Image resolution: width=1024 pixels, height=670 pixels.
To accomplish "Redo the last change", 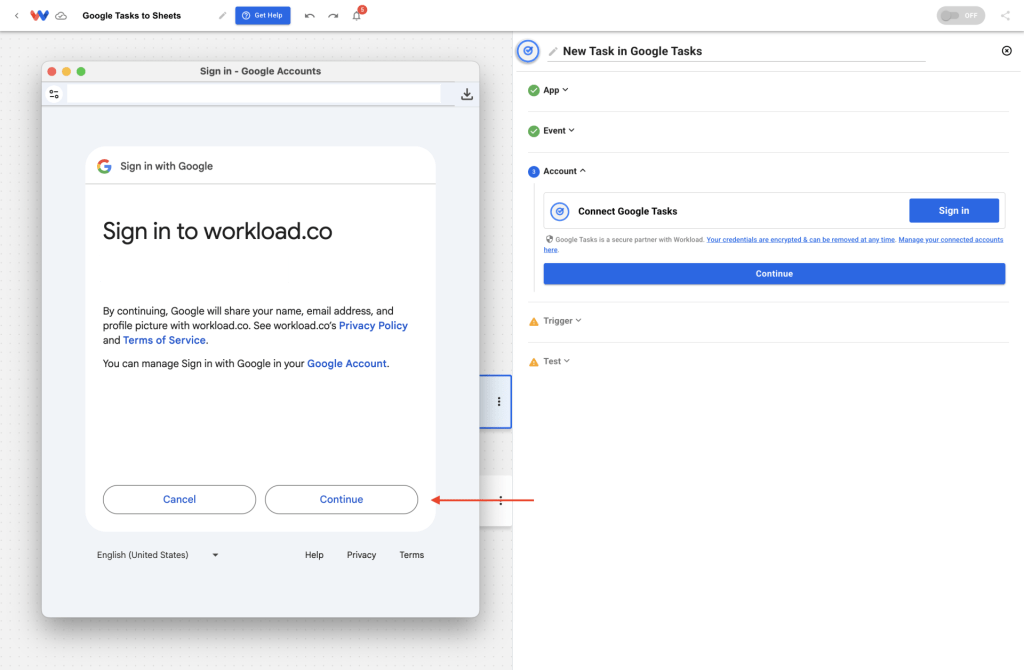I will tap(333, 16).
